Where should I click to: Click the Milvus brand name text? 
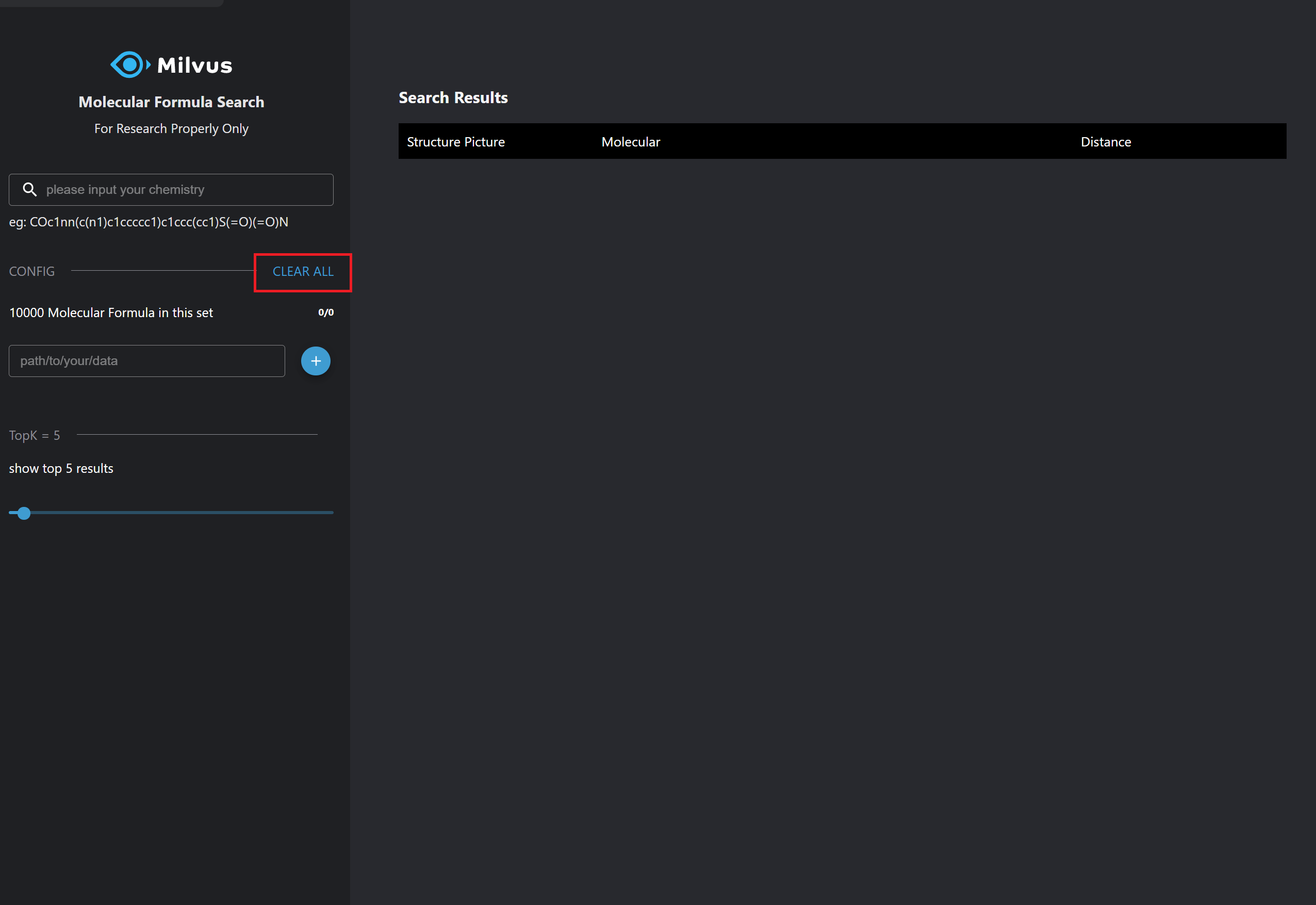point(194,66)
